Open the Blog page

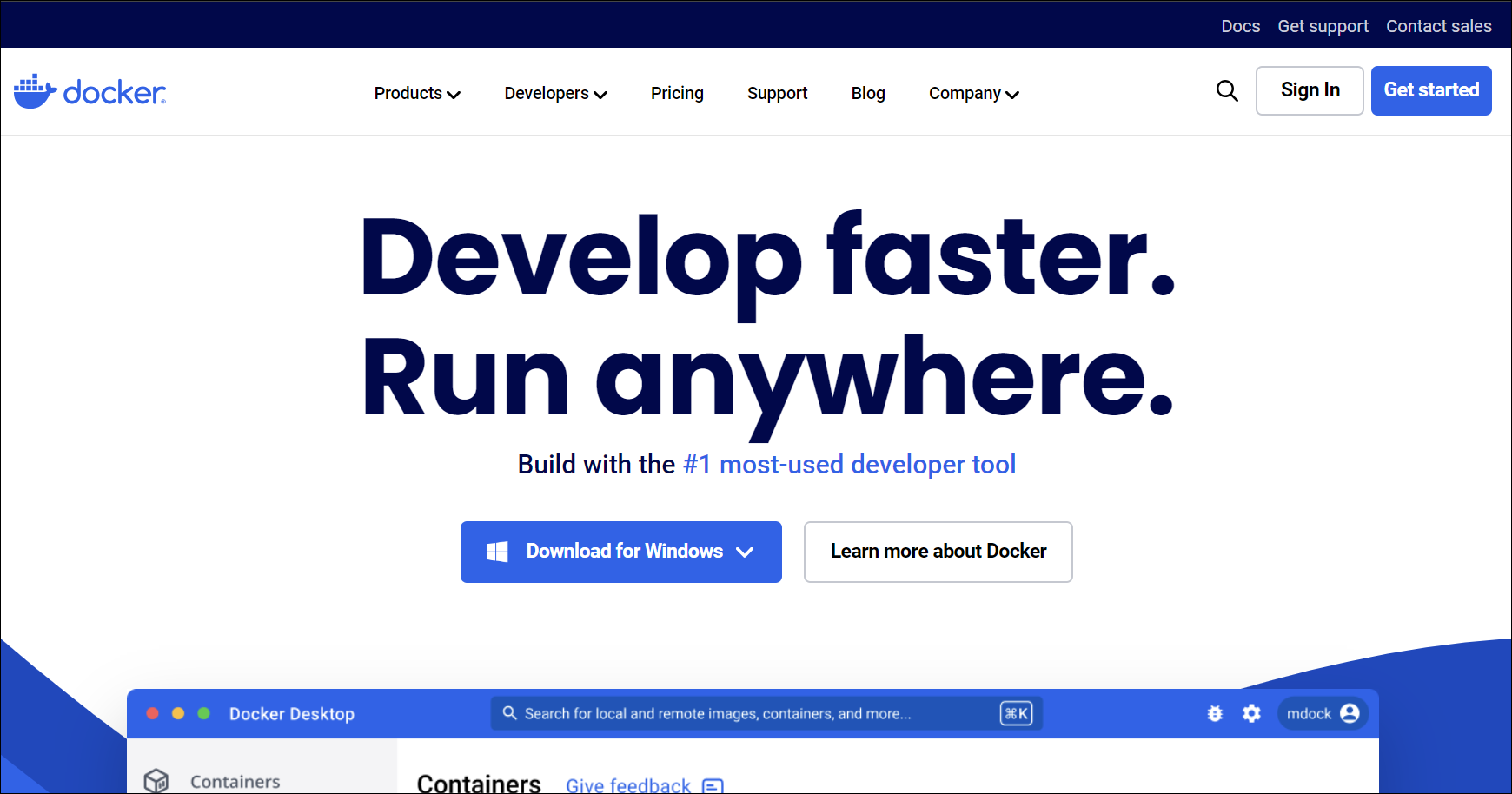coord(868,93)
